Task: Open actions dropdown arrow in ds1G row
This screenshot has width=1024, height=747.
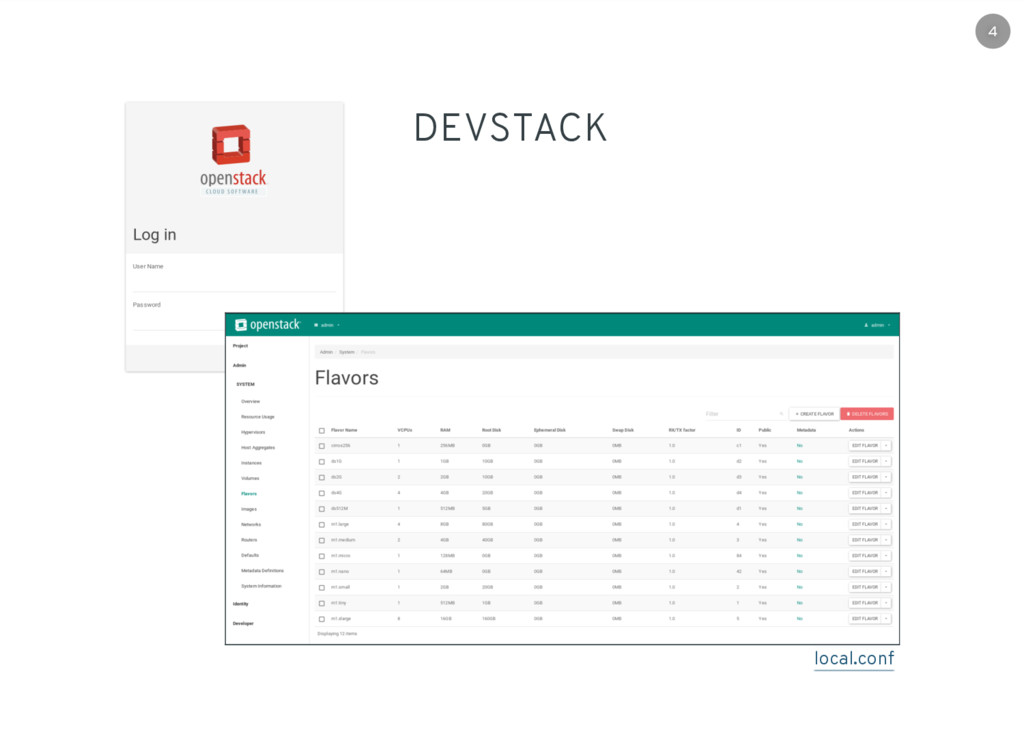Action: pos(886,462)
